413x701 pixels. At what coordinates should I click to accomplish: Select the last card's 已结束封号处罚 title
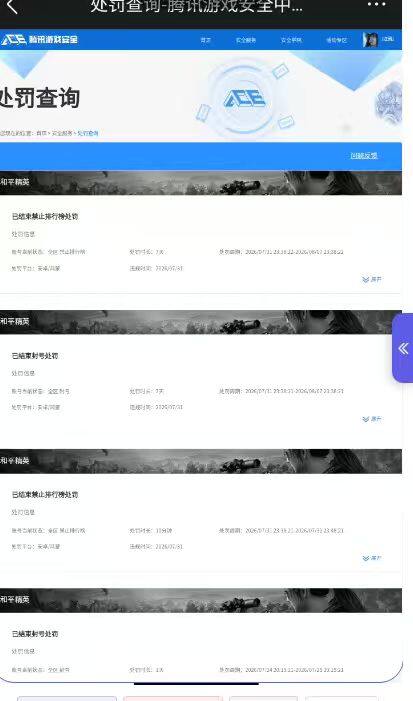point(35,634)
